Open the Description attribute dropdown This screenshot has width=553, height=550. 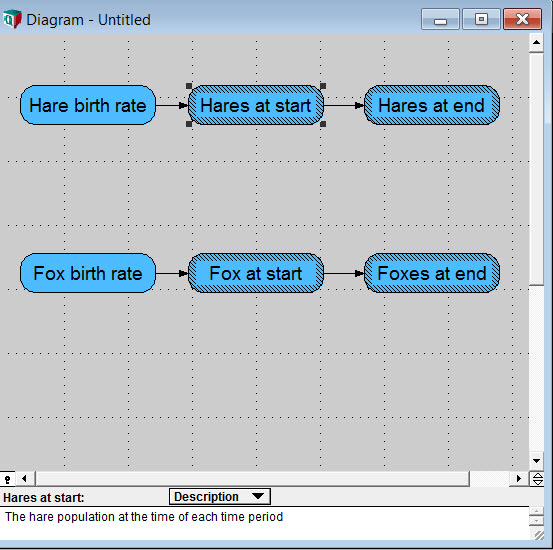point(220,497)
